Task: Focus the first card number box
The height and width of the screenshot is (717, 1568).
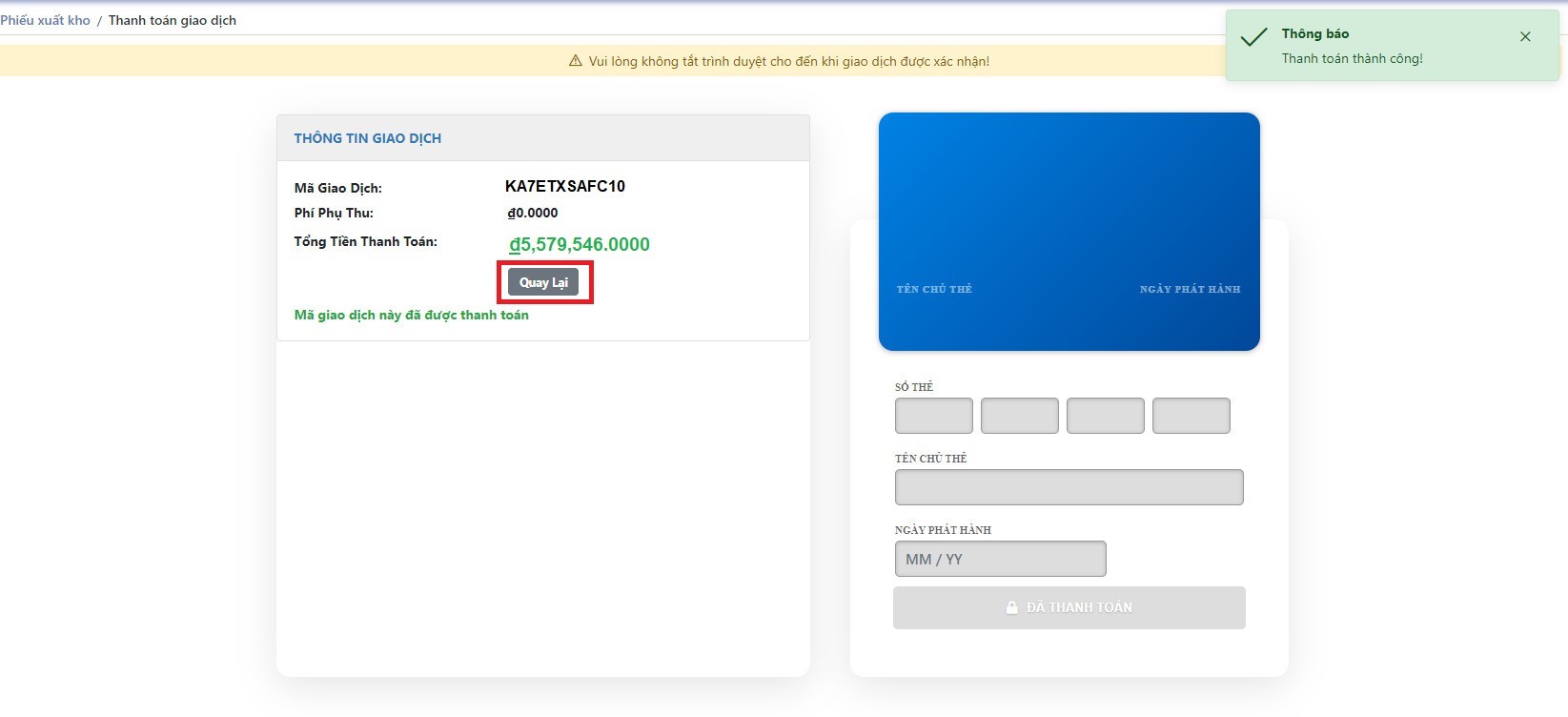Action: pyautogui.click(x=933, y=416)
